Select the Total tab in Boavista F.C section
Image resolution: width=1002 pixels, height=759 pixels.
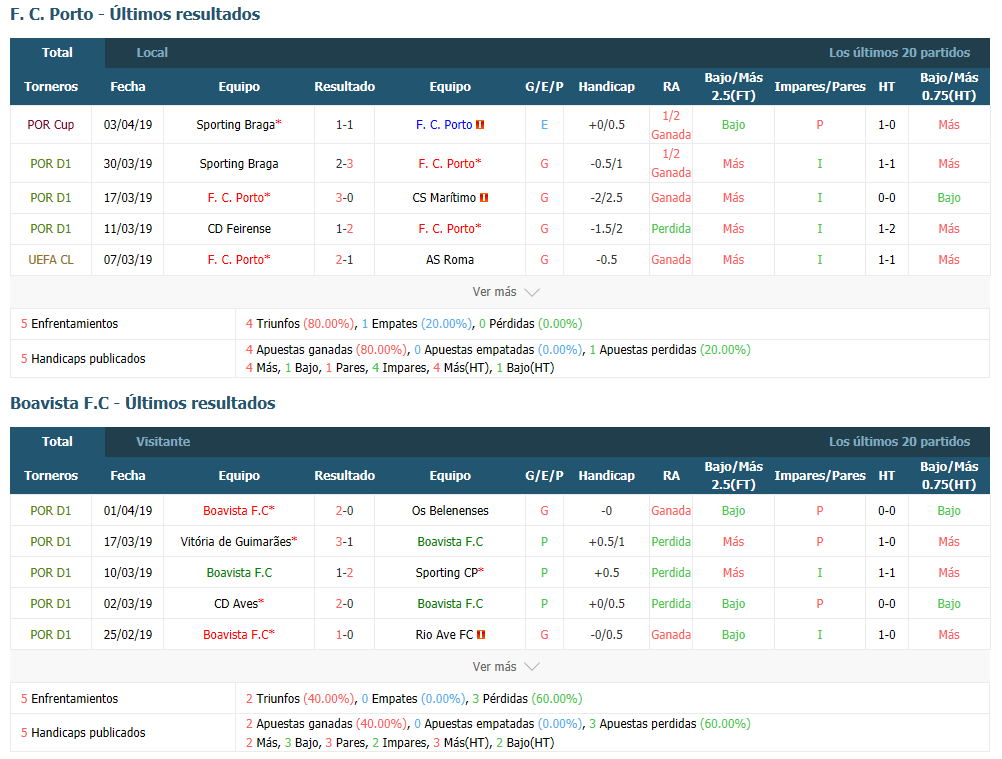[x=58, y=442]
